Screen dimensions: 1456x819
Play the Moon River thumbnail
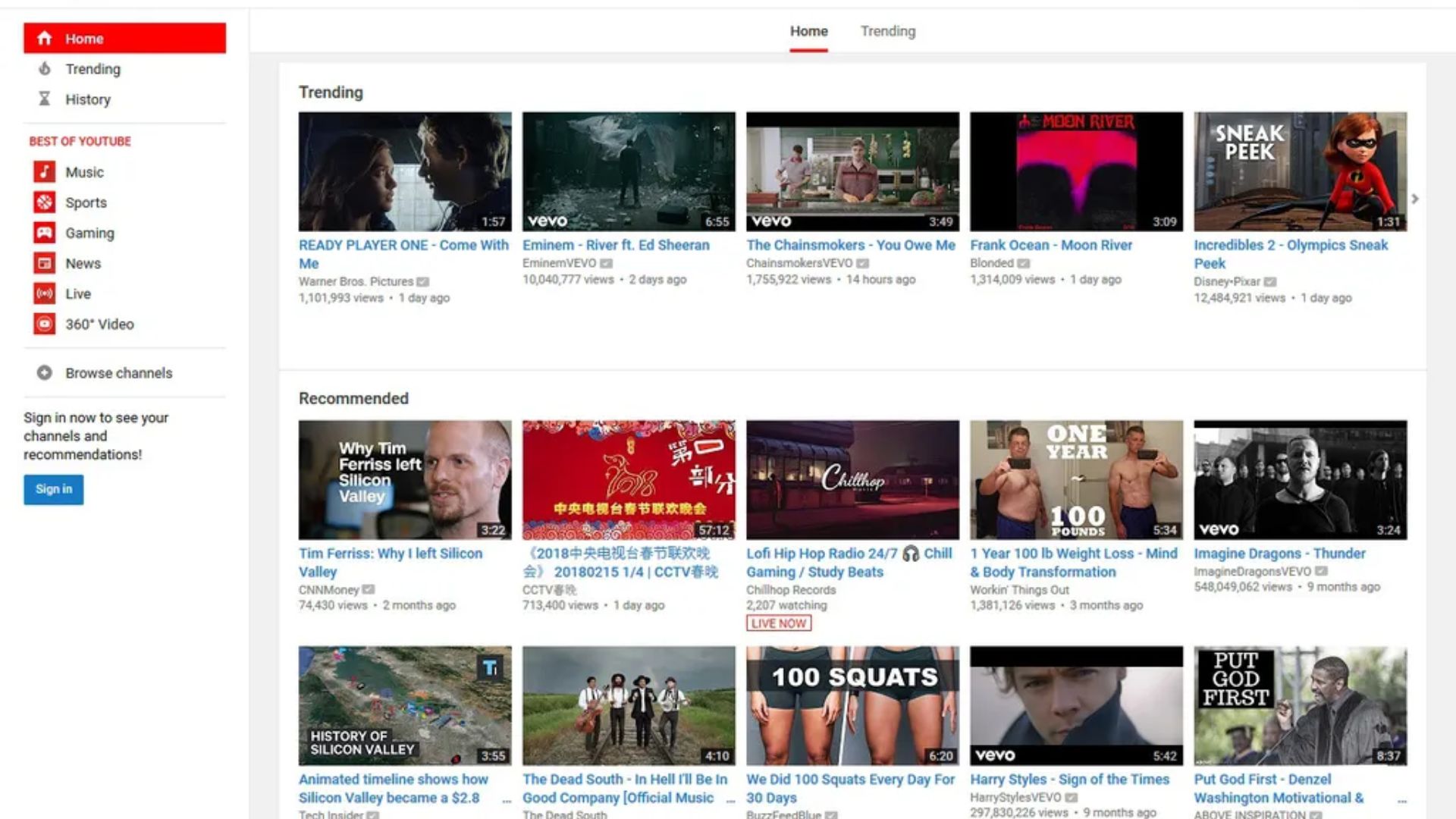tap(1076, 171)
